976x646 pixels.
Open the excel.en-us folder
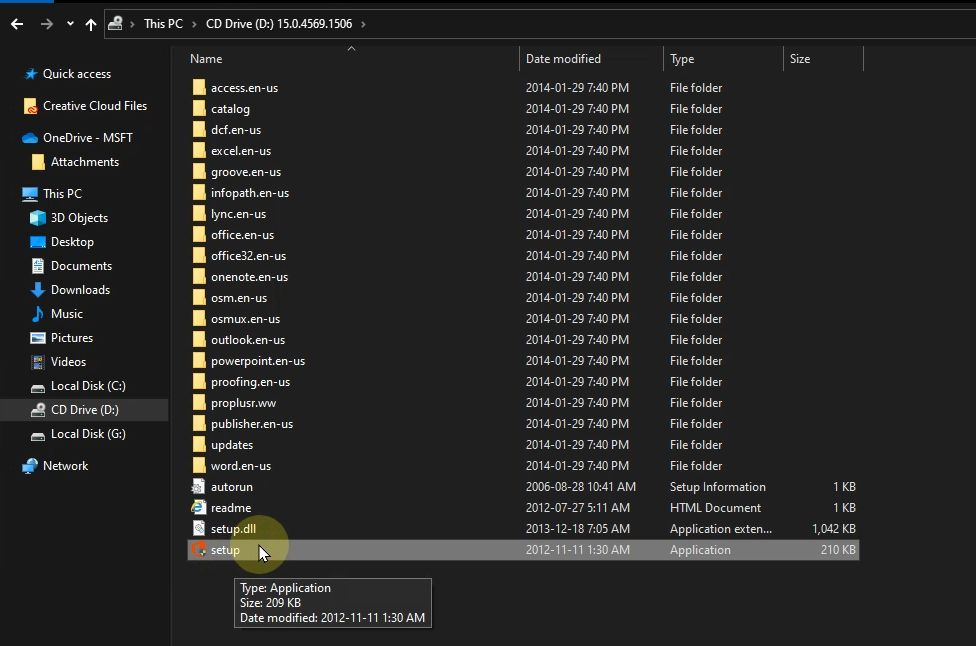click(x=240, y=151)
